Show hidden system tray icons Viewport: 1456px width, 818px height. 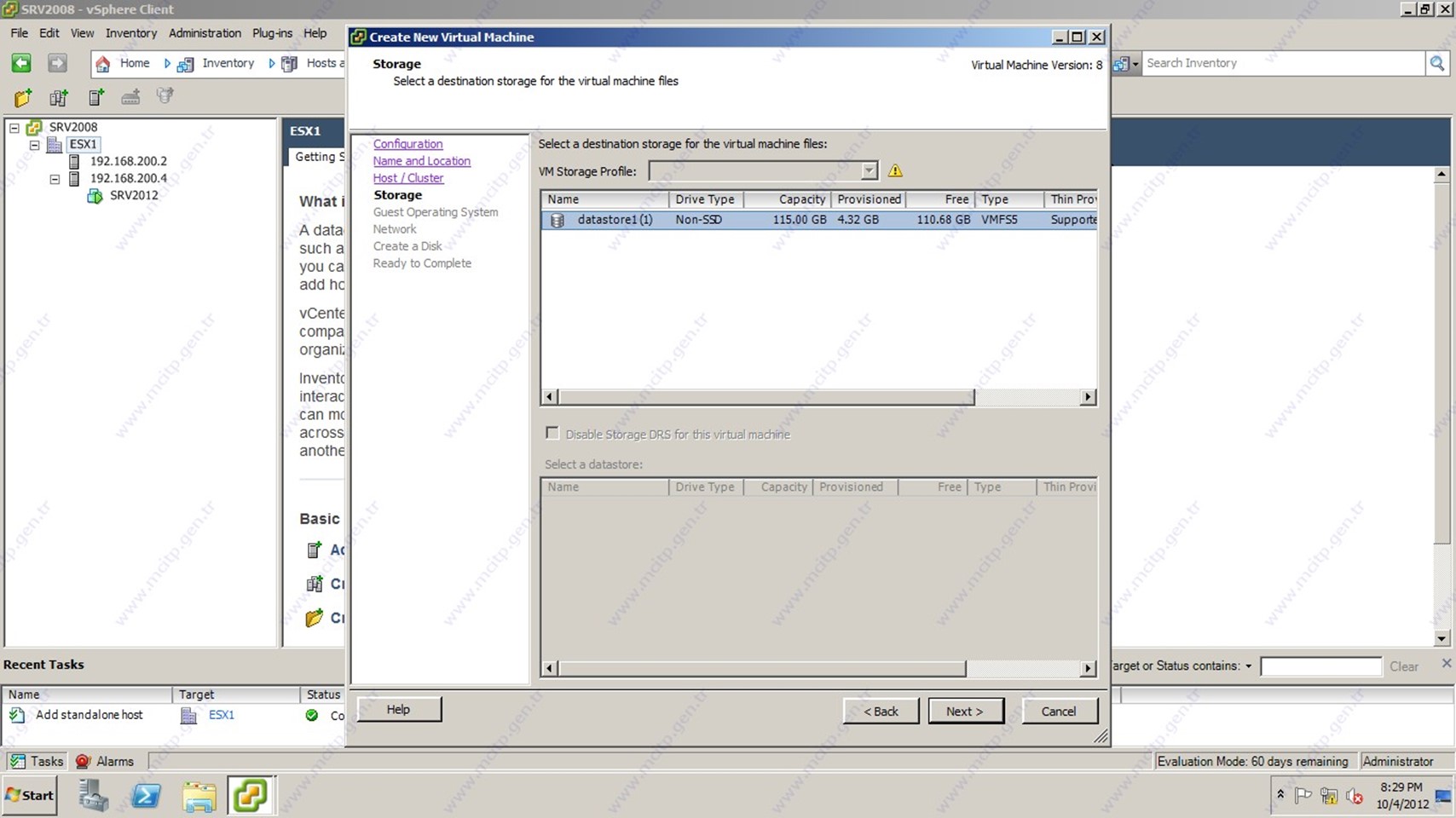[x=1280, y=794]
